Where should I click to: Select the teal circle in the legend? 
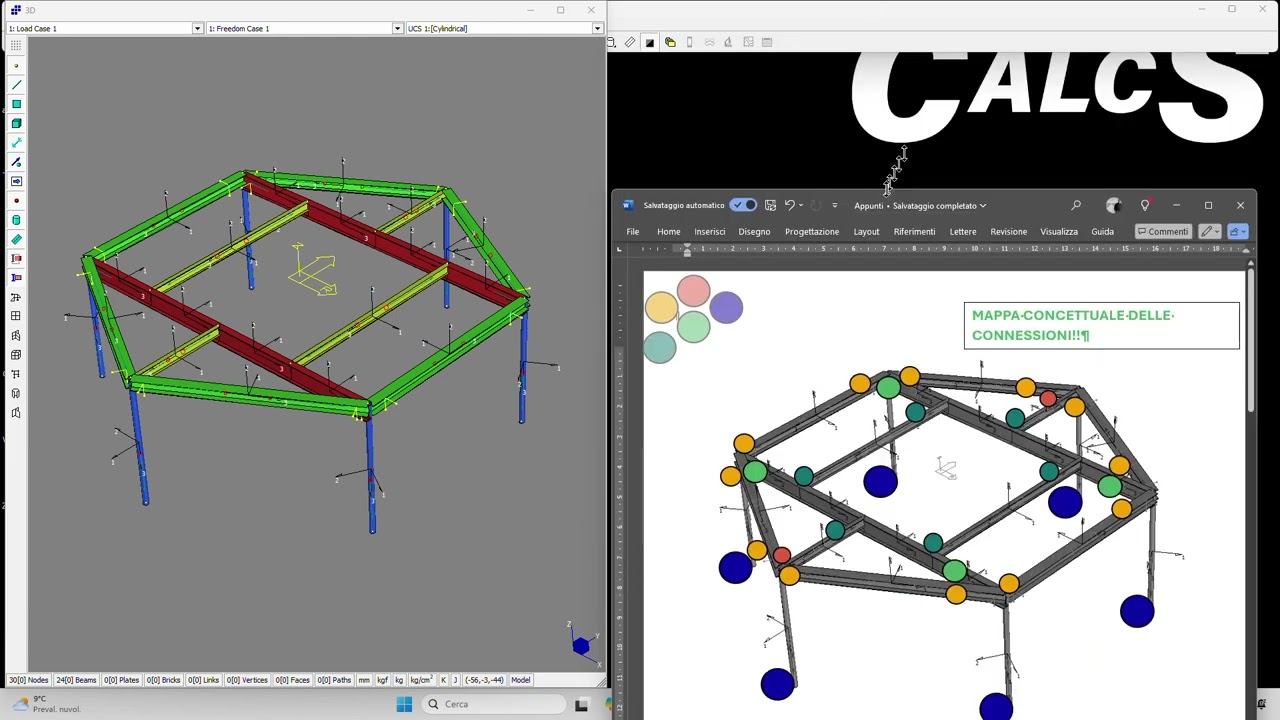[x=660, y=347]
